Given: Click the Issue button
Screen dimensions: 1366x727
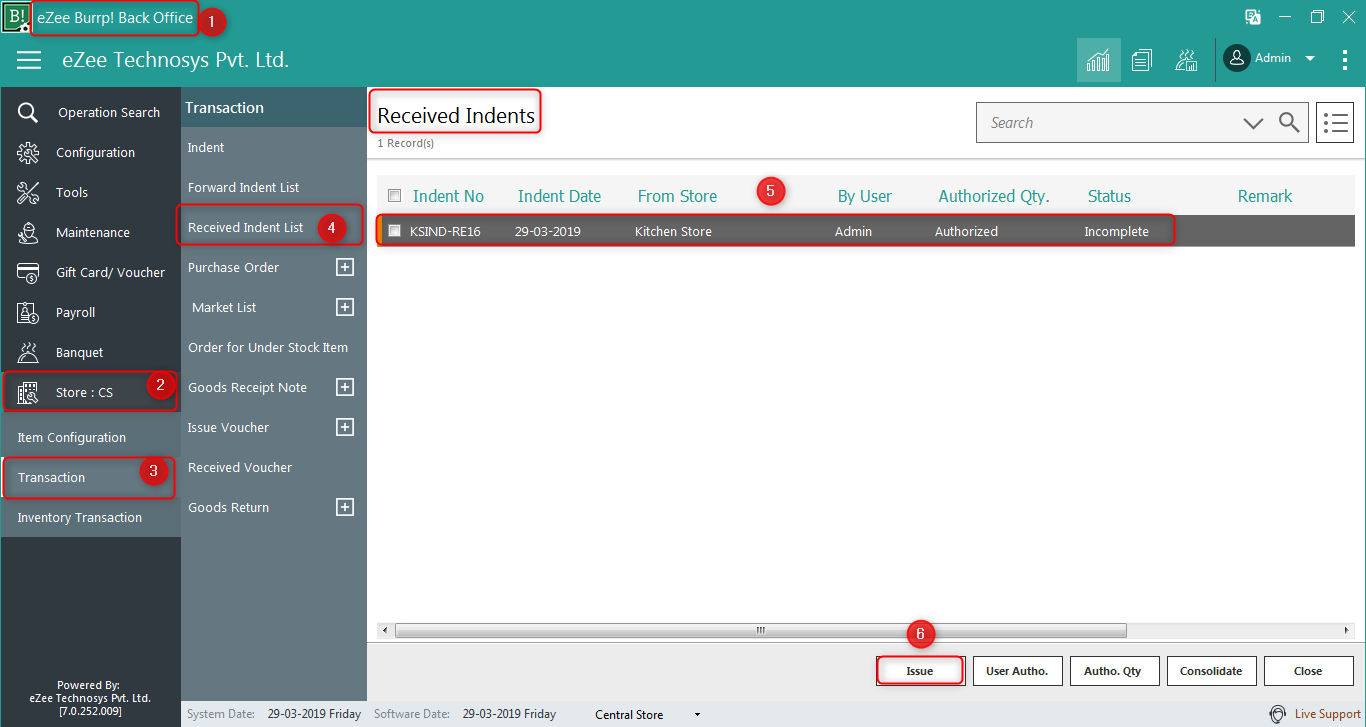Looking at the screenshot, I should tap(920, 671).
